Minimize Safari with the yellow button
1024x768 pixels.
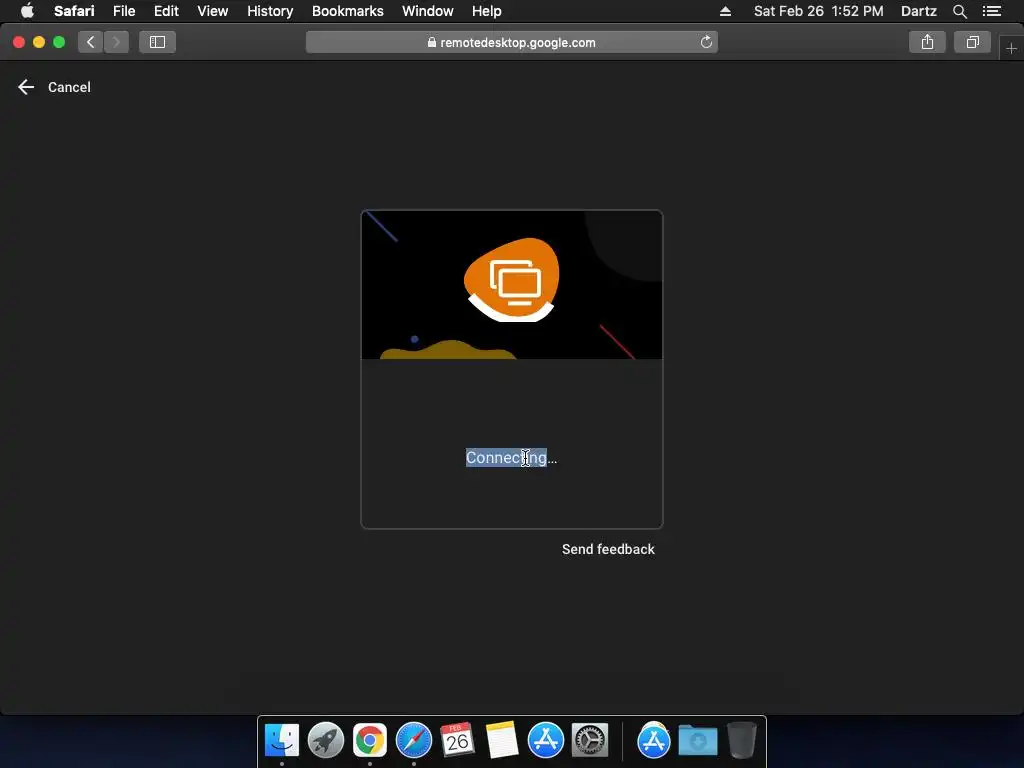[39, 42]
